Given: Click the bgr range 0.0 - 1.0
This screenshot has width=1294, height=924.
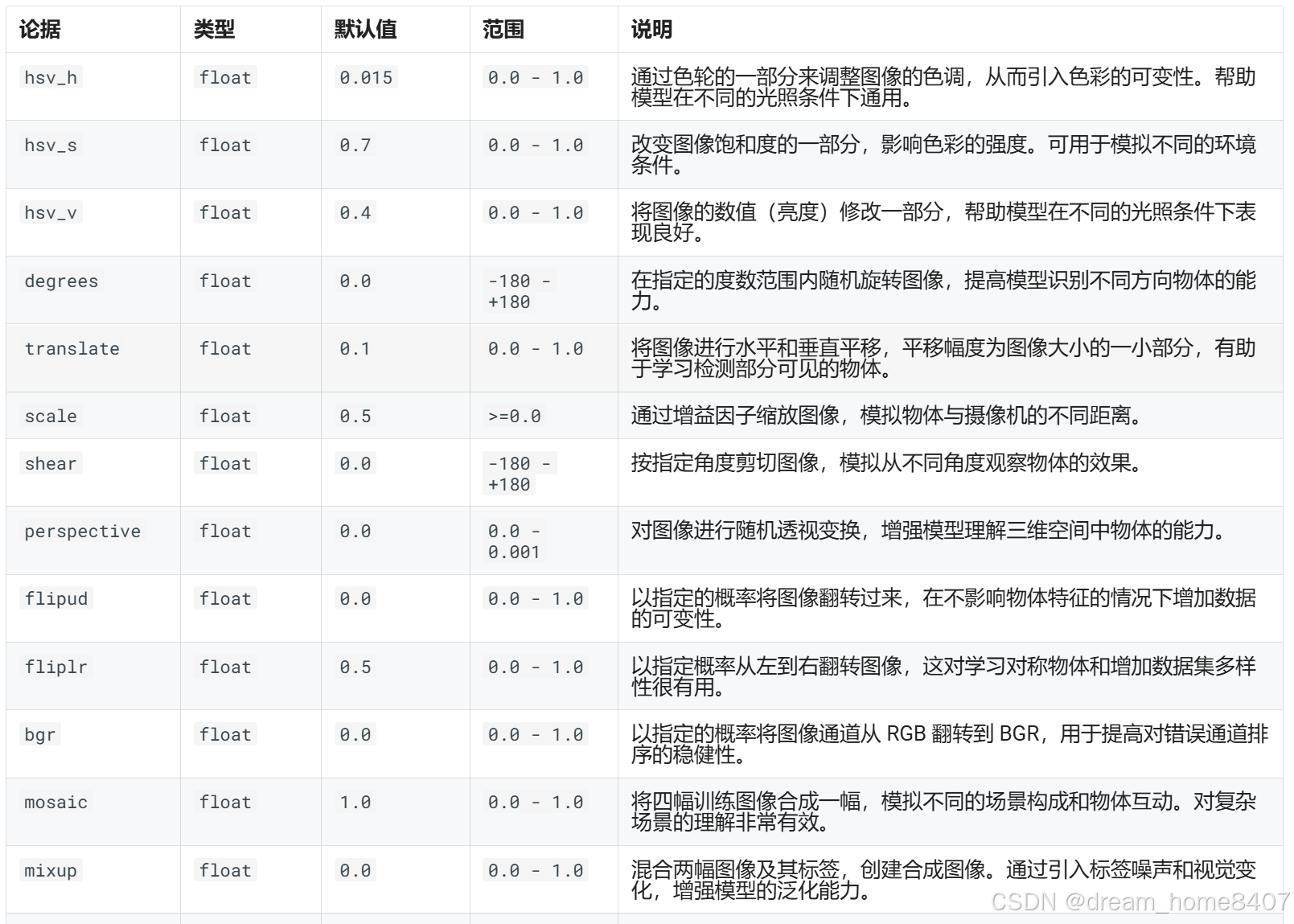Looking at the screenshot, I should 536,734.
